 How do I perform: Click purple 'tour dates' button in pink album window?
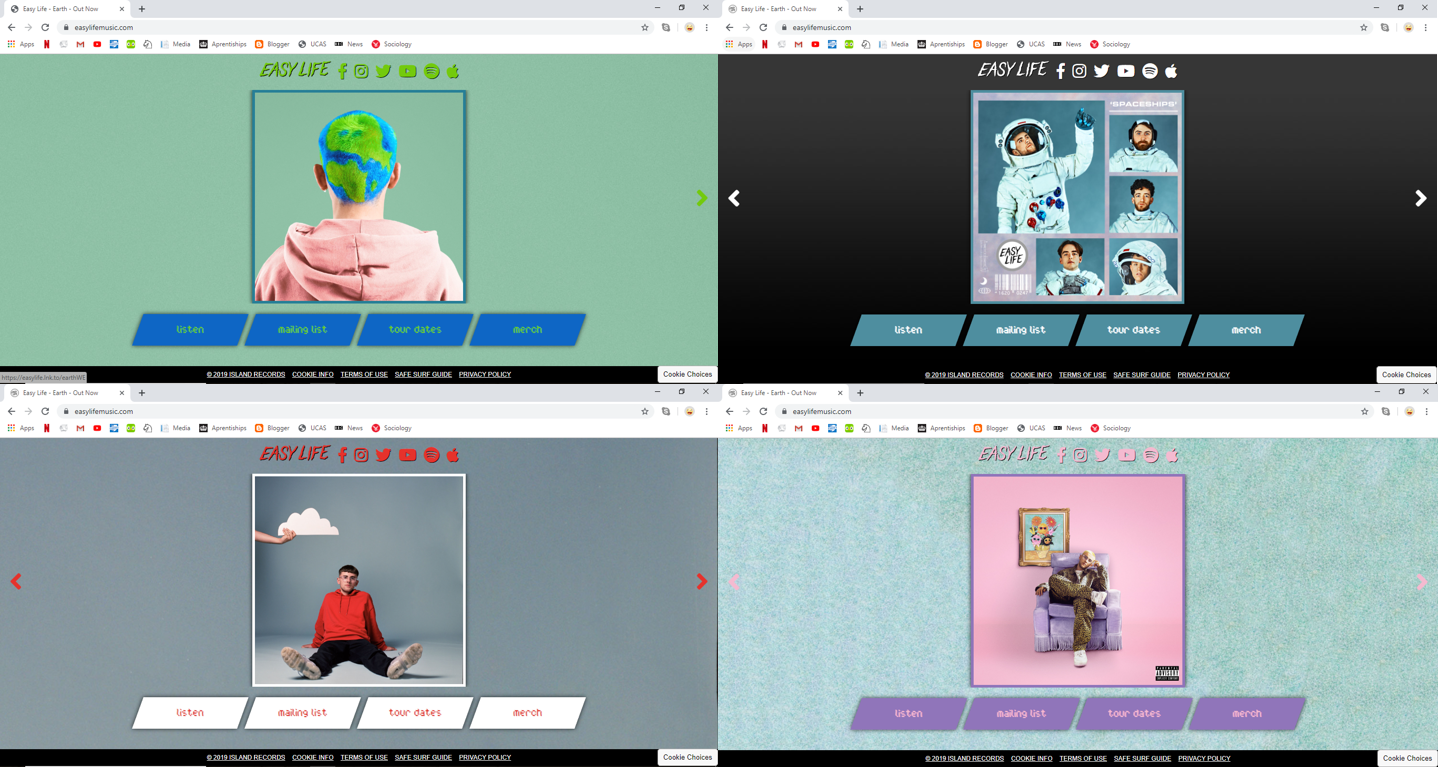[x=1134, y=714]
